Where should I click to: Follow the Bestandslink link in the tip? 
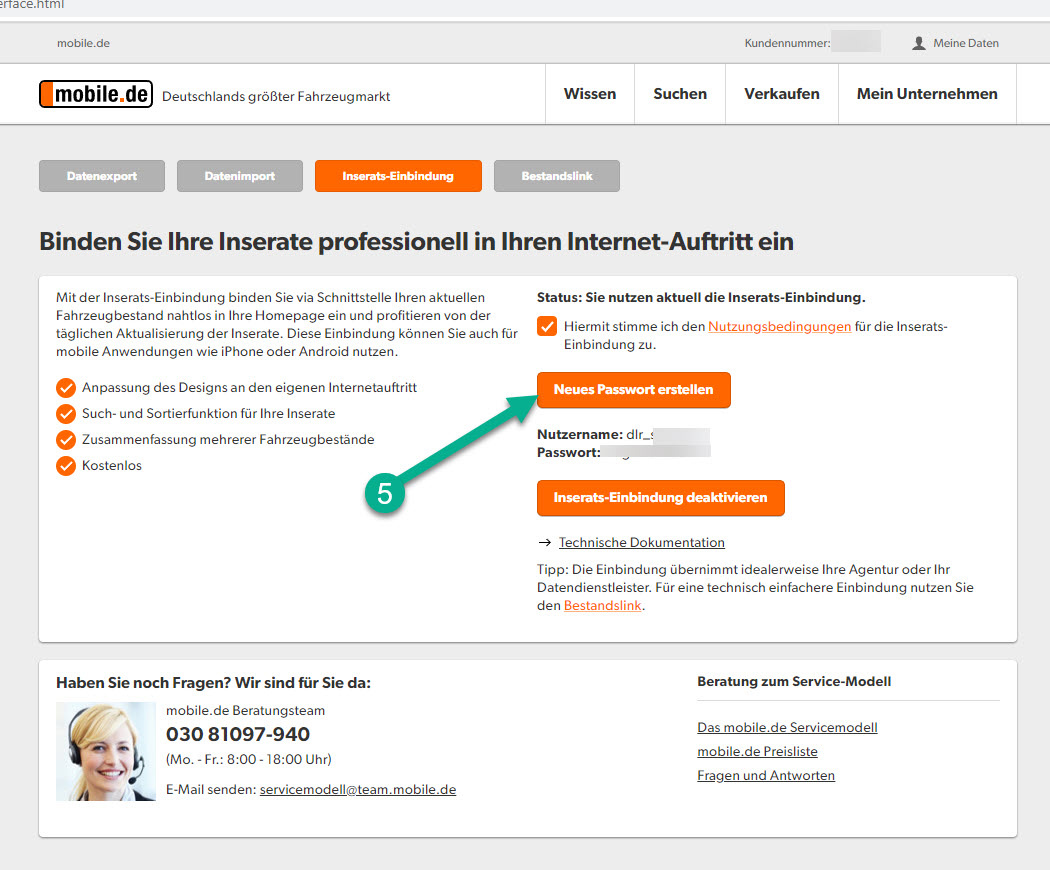[x=603, y=605]
